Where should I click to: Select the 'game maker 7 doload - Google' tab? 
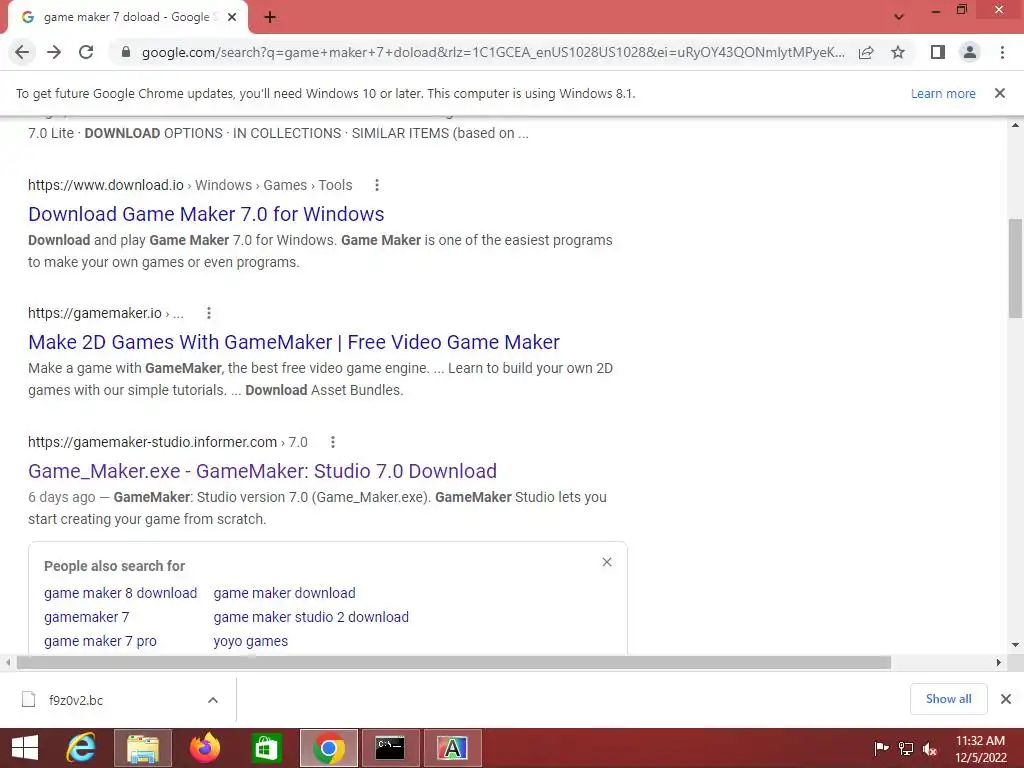pos(127,17)
